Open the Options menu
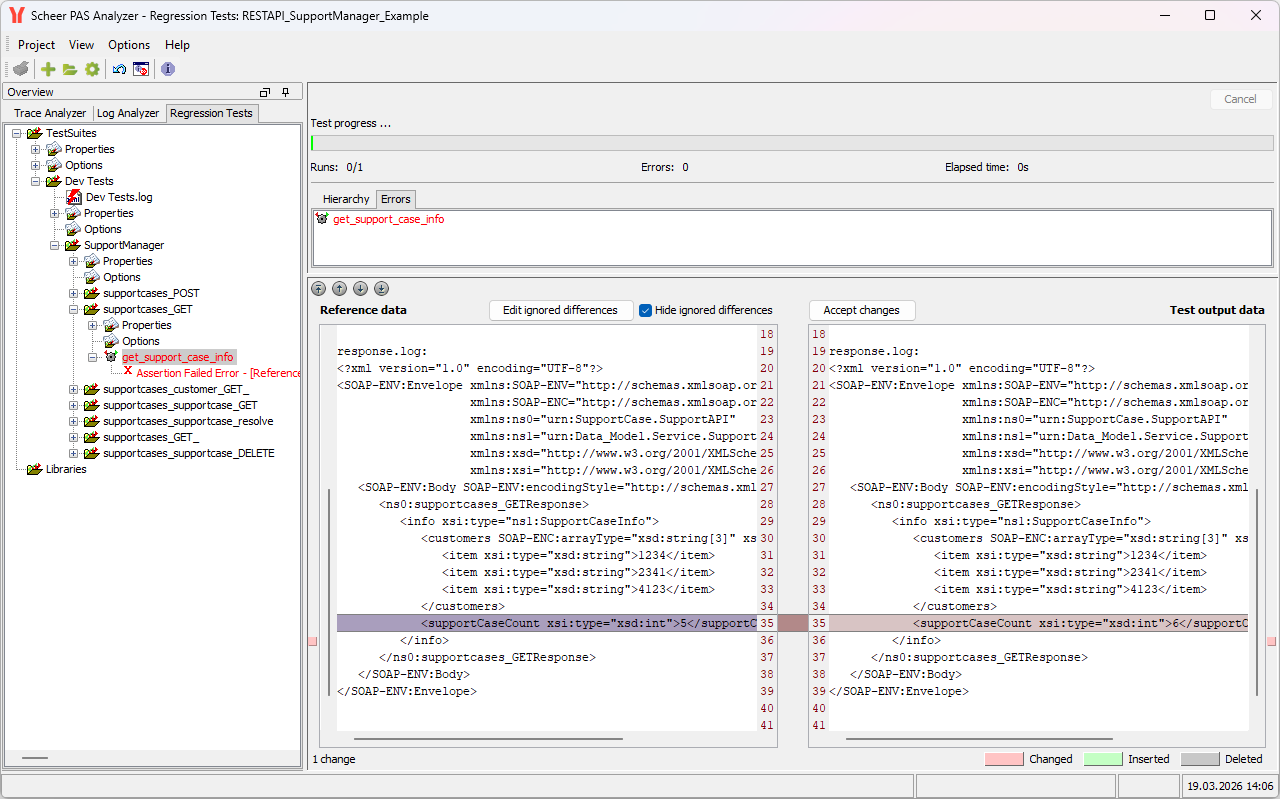1280x799 pixels. coord(129,45)
